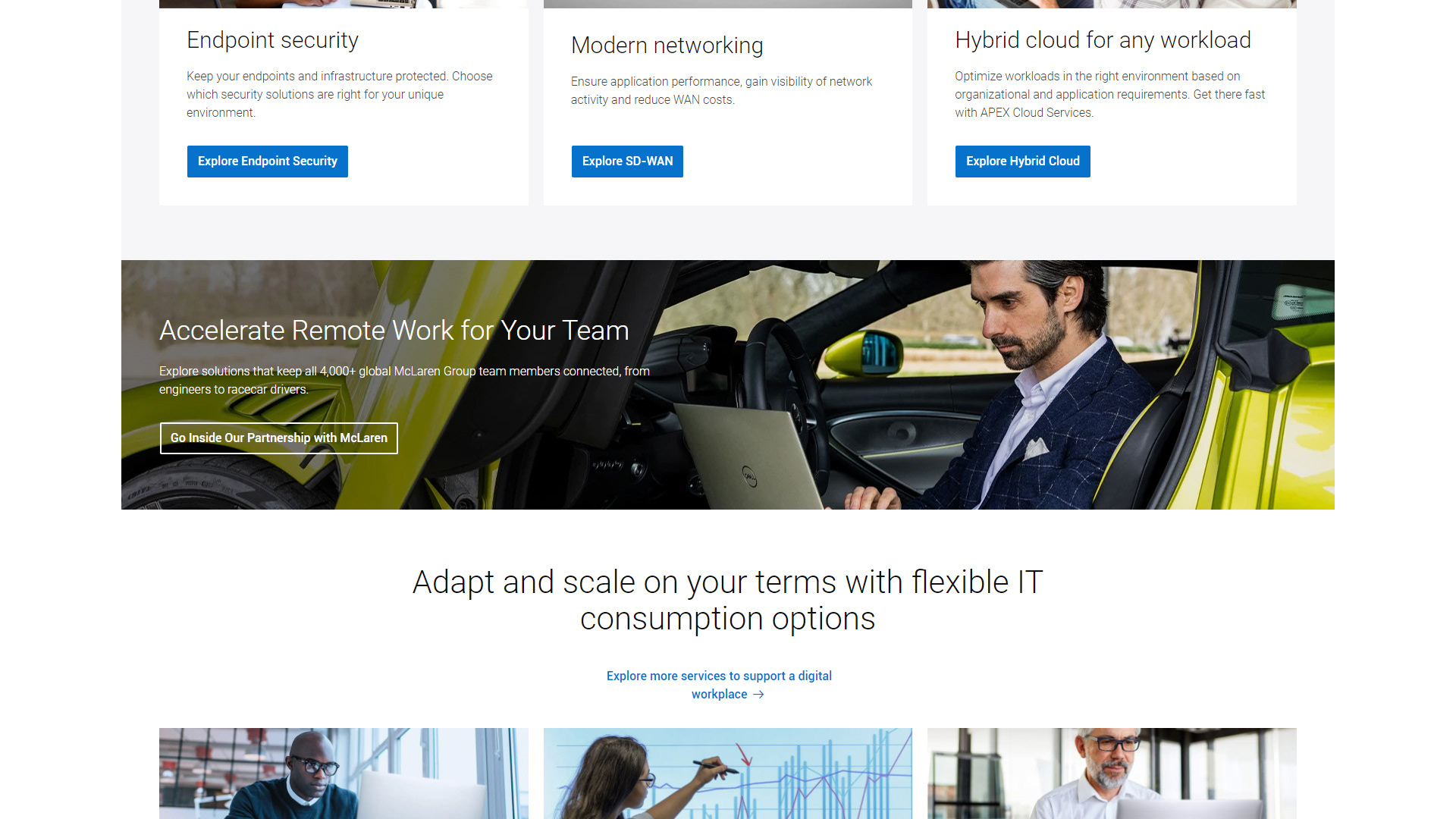Click the arrow icon after workplace
The image size is (1456, 819).
coord(758,695)
